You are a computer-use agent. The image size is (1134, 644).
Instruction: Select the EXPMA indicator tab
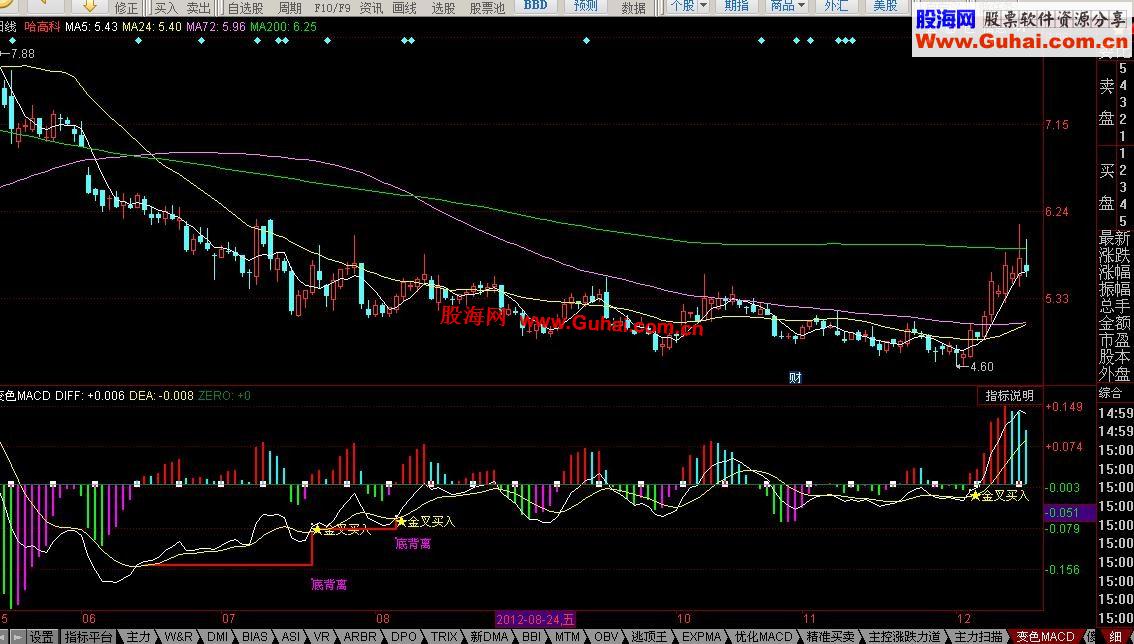(701, 637)
